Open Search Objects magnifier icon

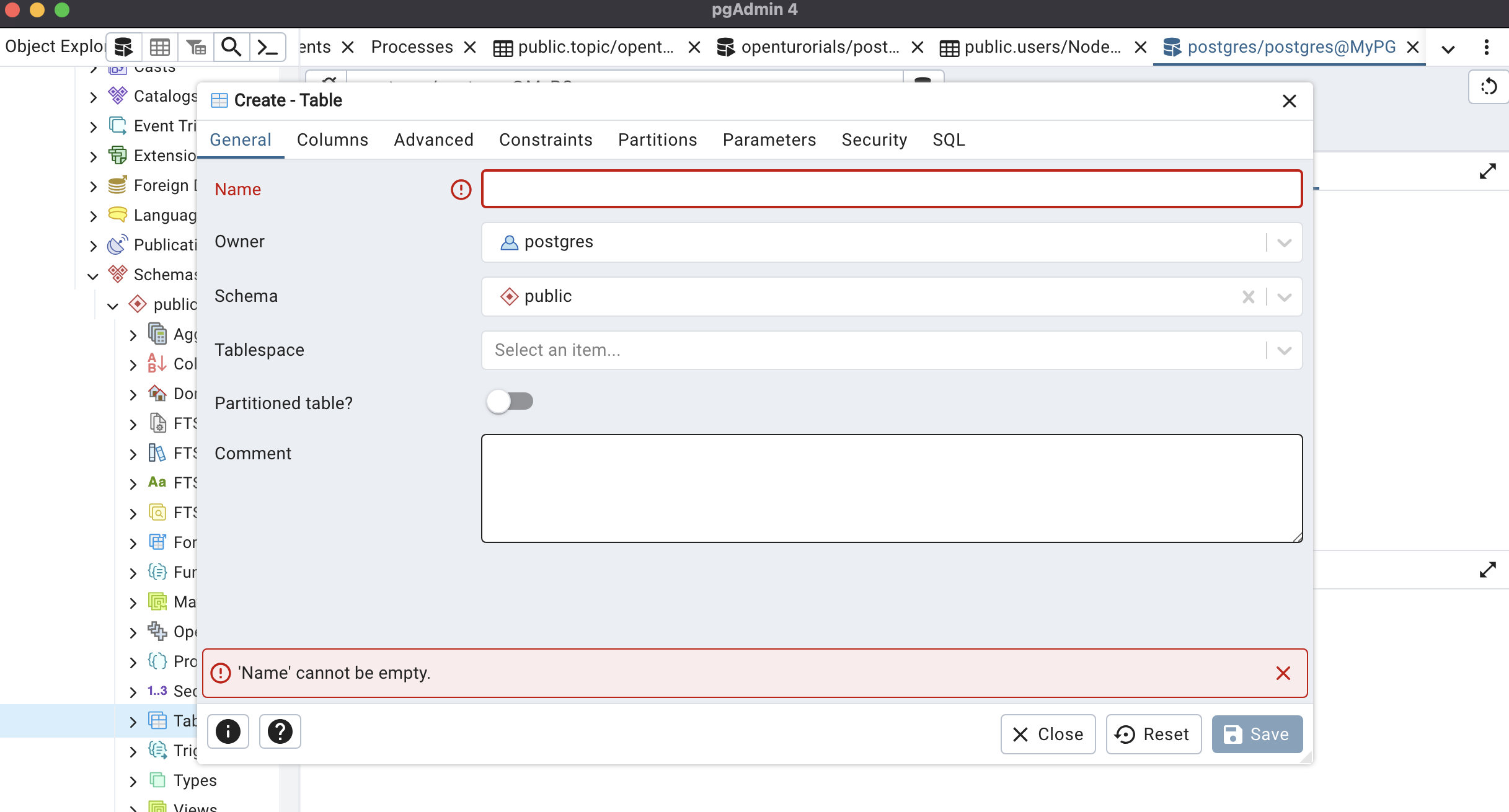(x=231, y=47)
